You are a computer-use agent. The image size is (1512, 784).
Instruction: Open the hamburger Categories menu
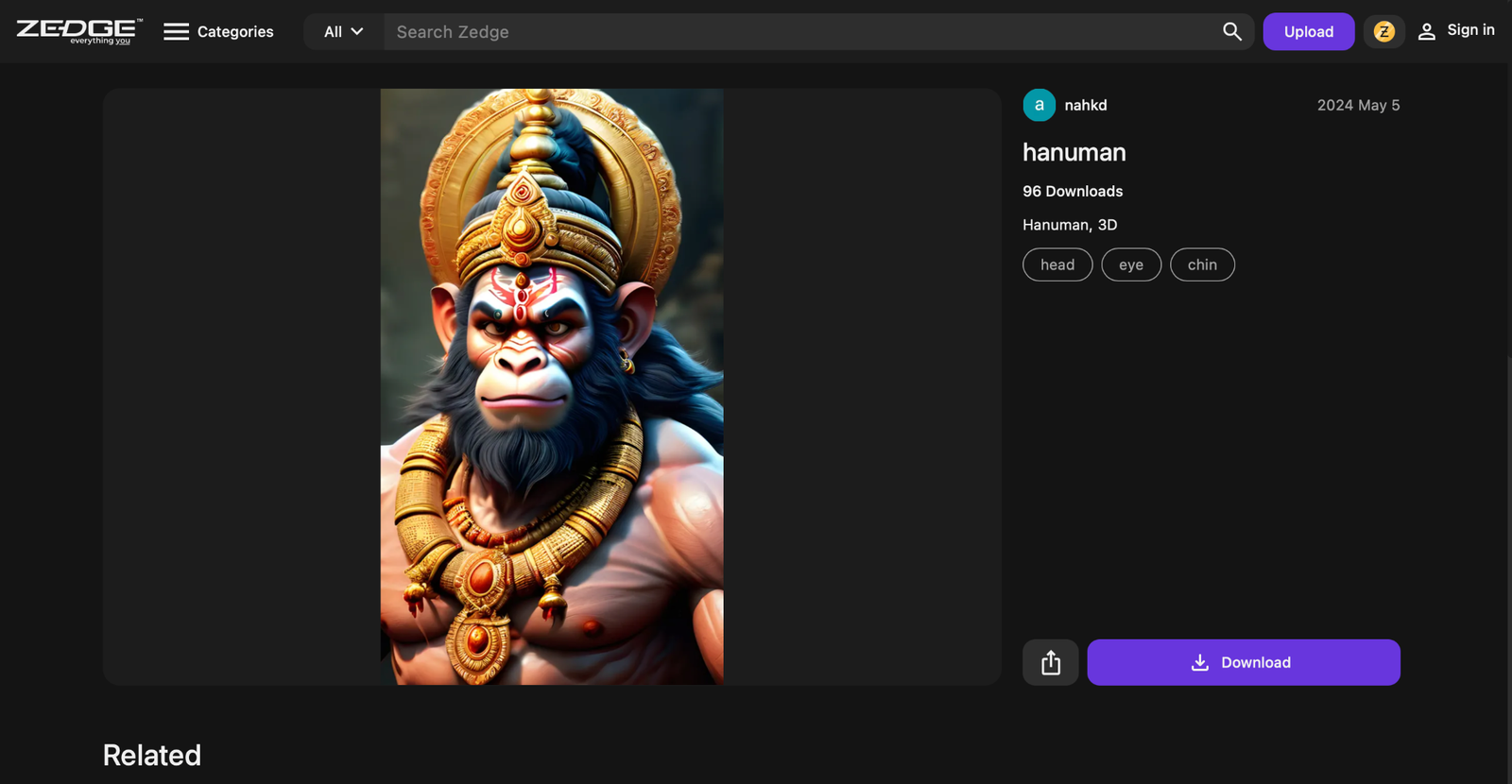tap(218, 32)
